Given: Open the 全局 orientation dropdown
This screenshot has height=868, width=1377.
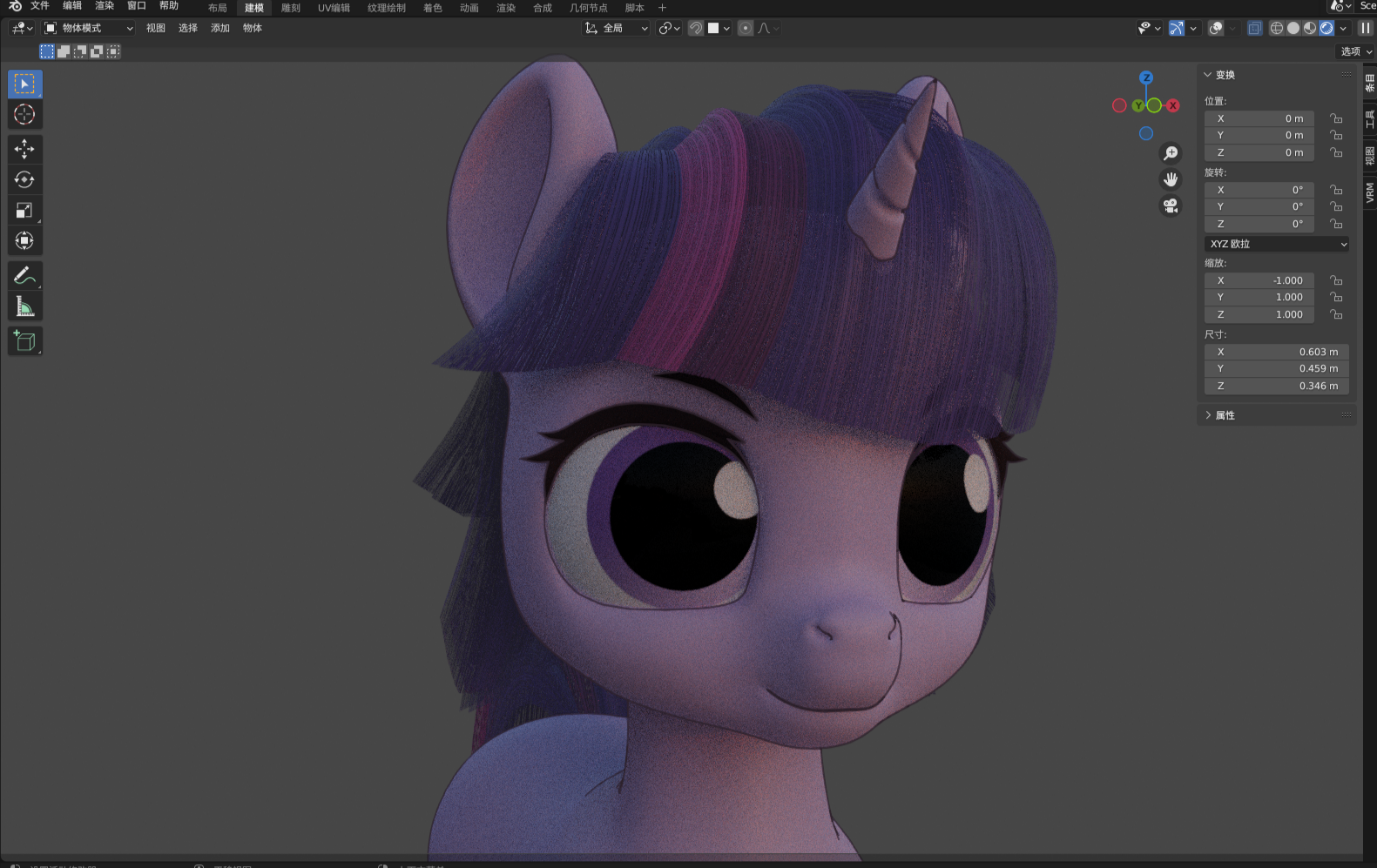Looking at the screenshot, I should [x=616, y=28].
